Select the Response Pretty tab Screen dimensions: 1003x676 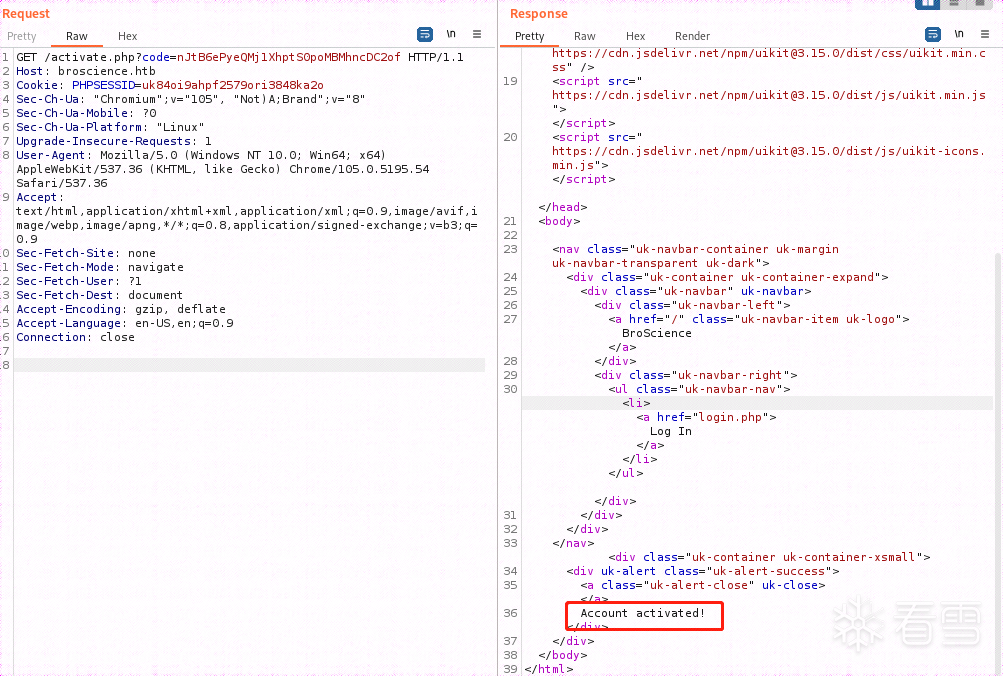pos(530,36)
